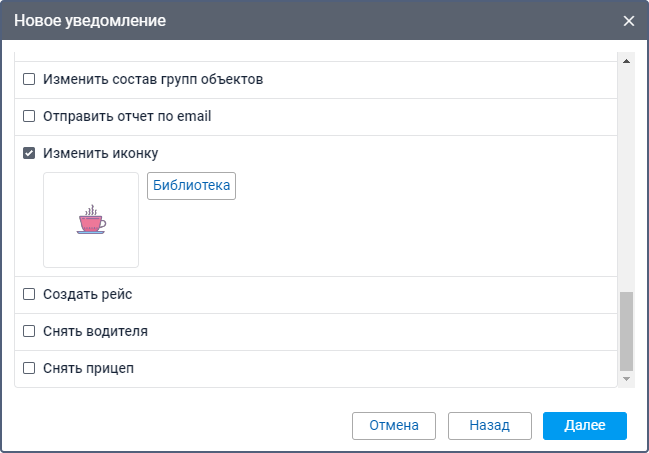
Task: Close the Новое уведомление dialog
Action: [x=629, y=21]
